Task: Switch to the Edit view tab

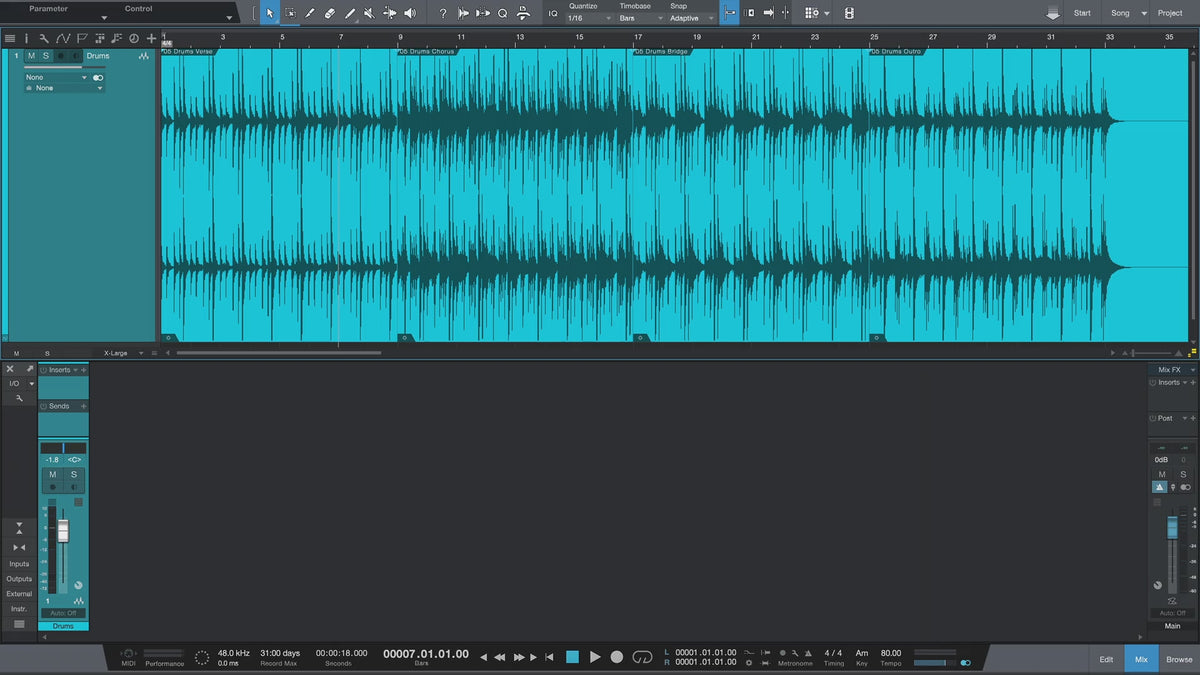Action: (x=1106, y=659)
